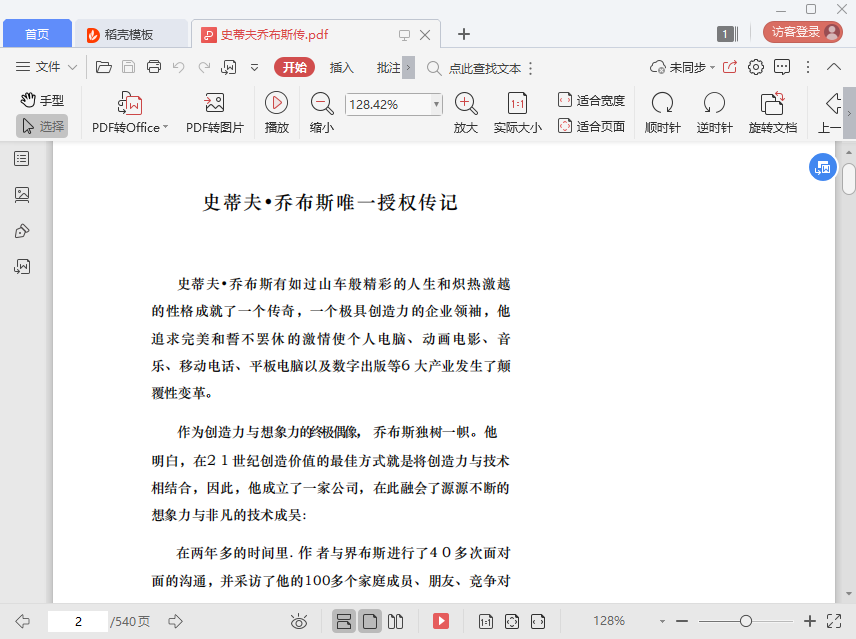Redo action arrow icon
The width and height of the screenshot is (856, 639).
tap(204, 67)
